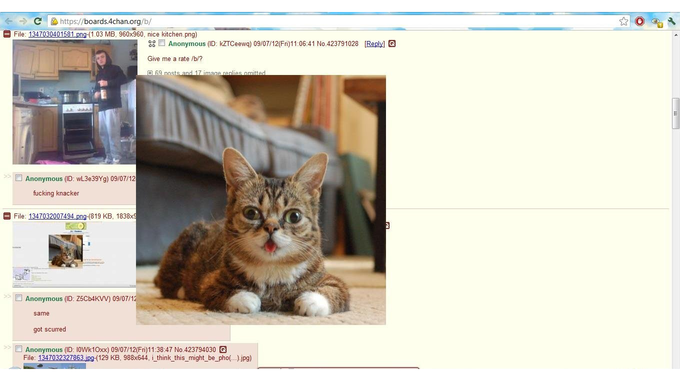Go back using the browser back arrow
Screen dimensions: 680x384
coord(9,21)
